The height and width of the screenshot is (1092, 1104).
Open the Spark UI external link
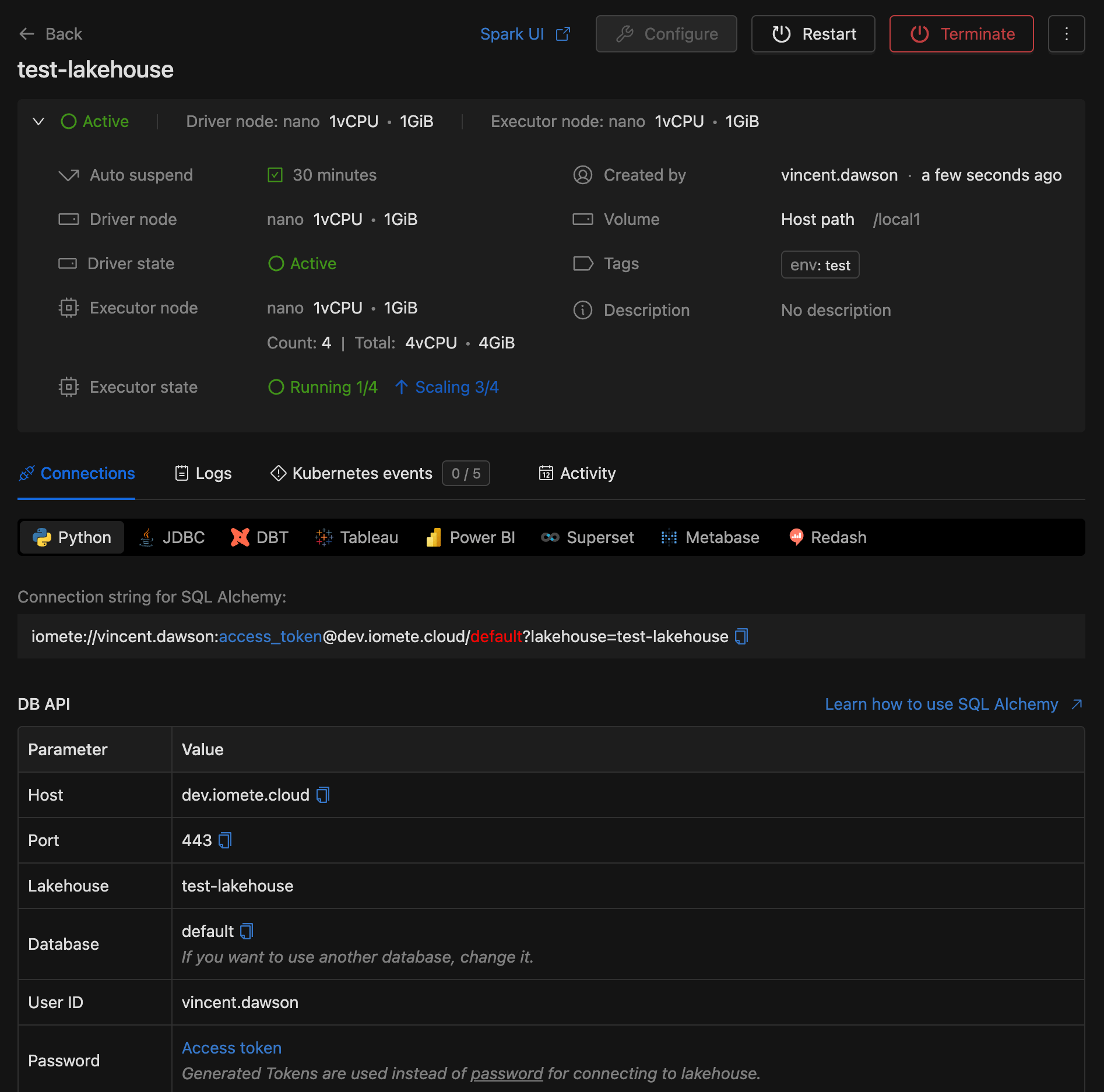pos(525,34)
